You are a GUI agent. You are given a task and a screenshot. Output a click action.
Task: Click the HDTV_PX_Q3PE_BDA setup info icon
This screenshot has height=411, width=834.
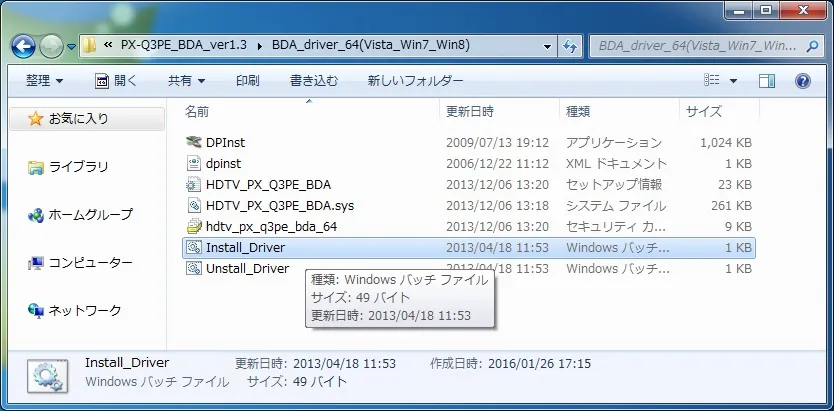pyautogui.click(x=194, y=184)
